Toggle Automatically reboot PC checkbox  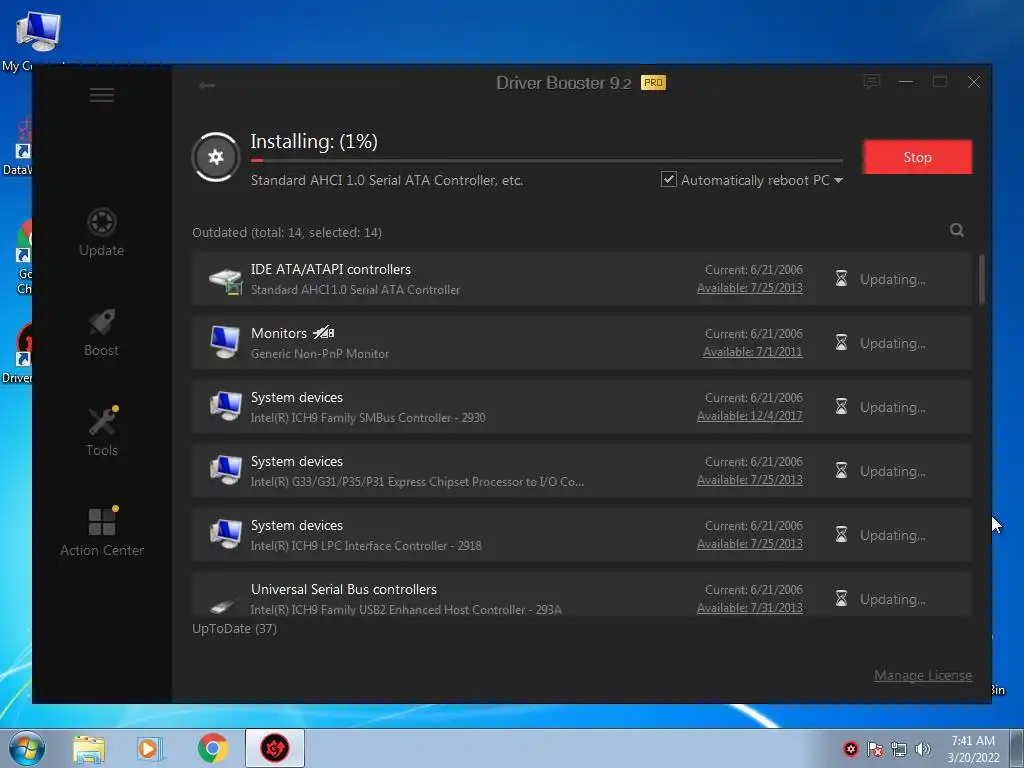click(x=668, y=179)
